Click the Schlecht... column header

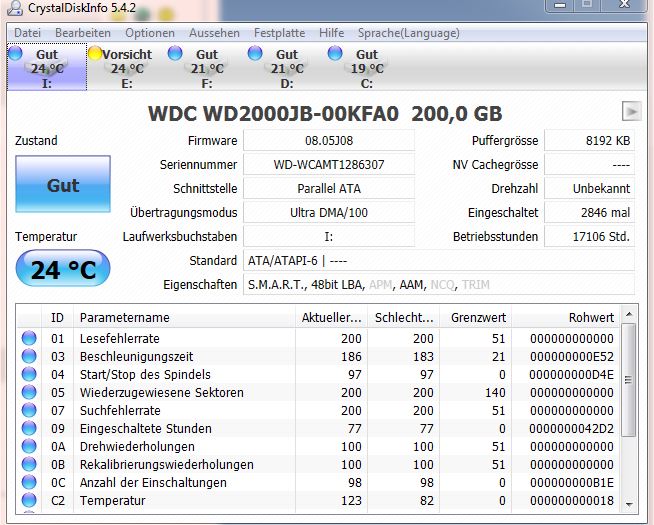404,317
